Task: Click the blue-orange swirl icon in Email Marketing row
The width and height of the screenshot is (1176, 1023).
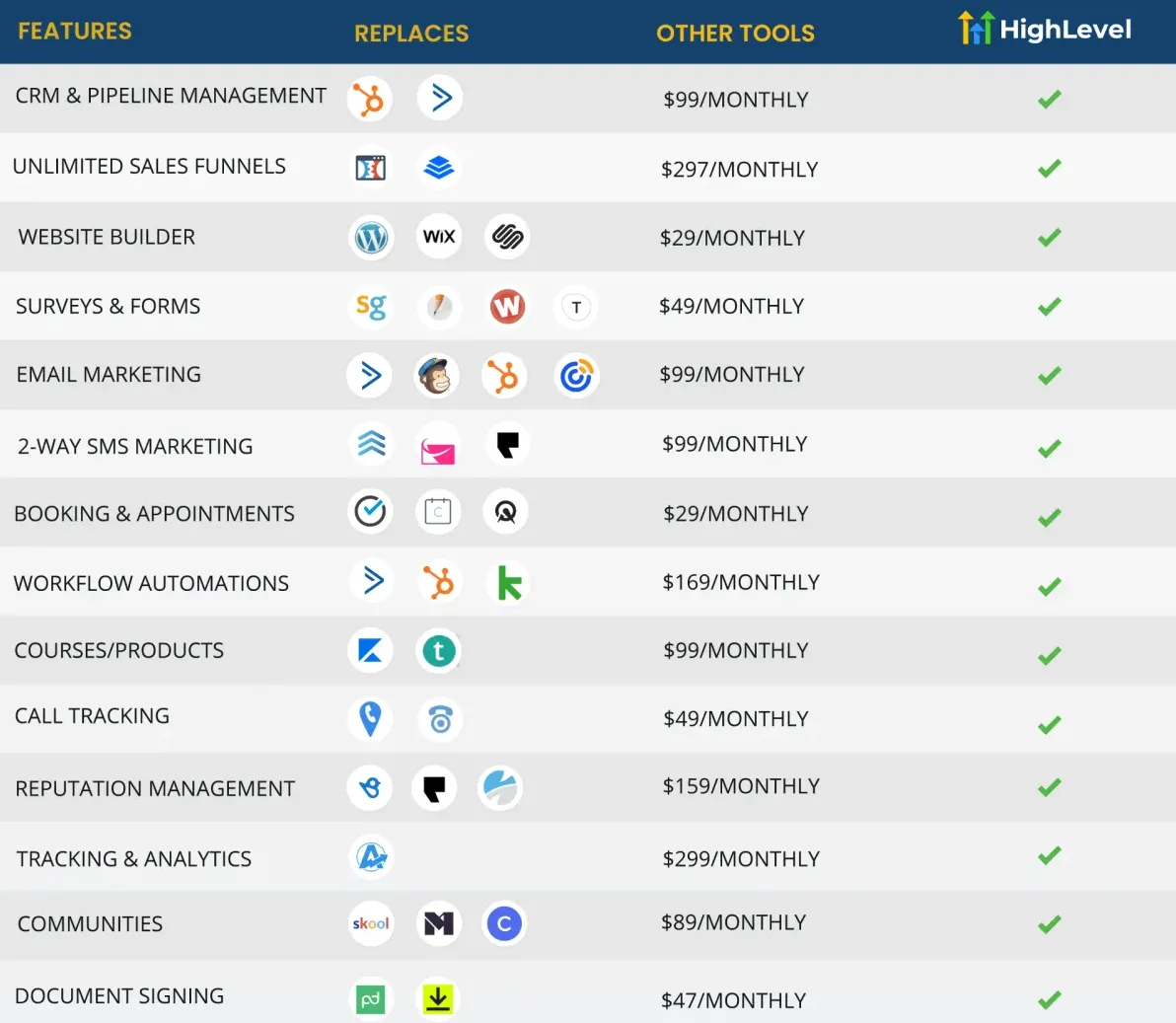Action: pos(576,376)
